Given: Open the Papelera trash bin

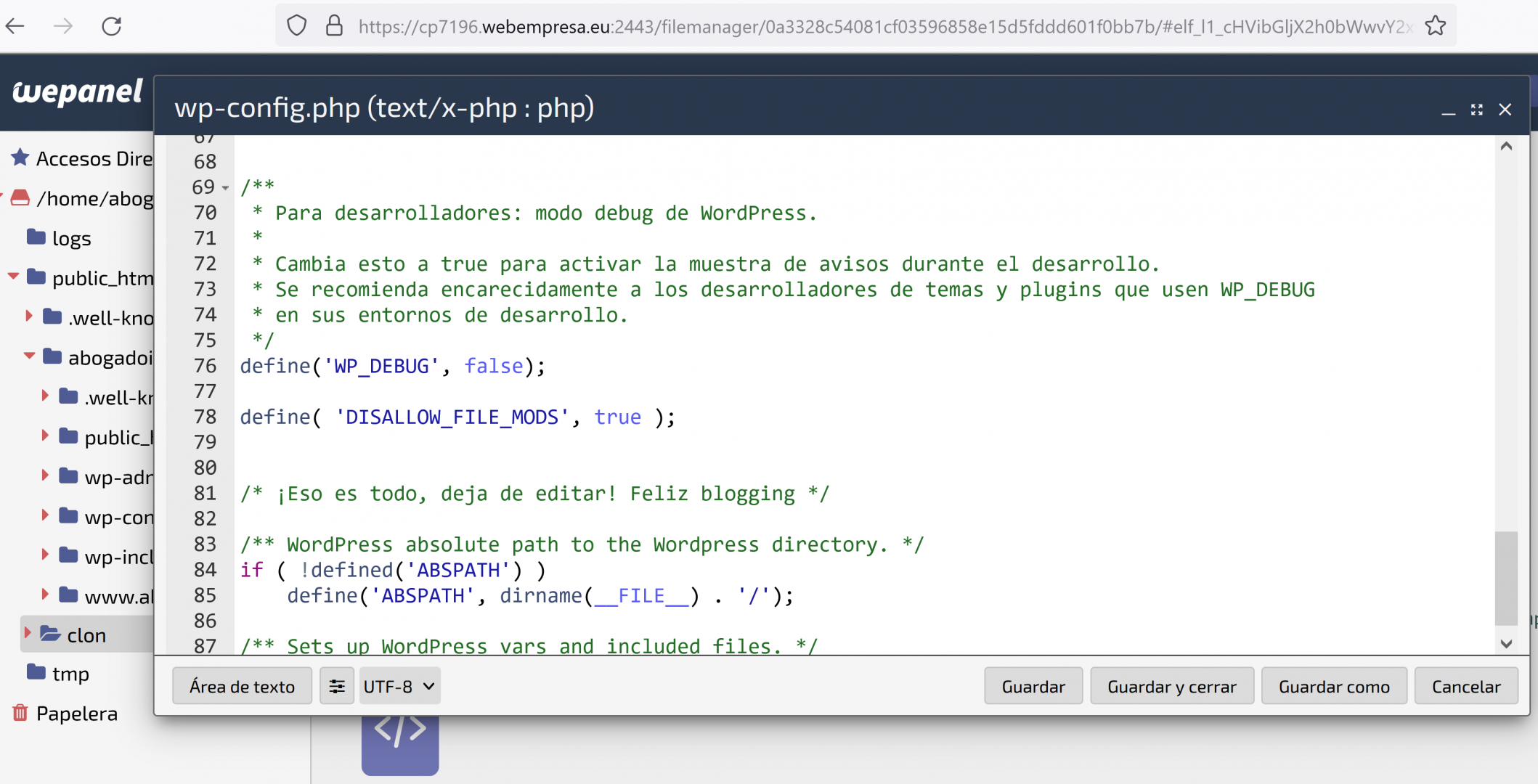Looking at the screenshot, I should (x=65, y=713).
